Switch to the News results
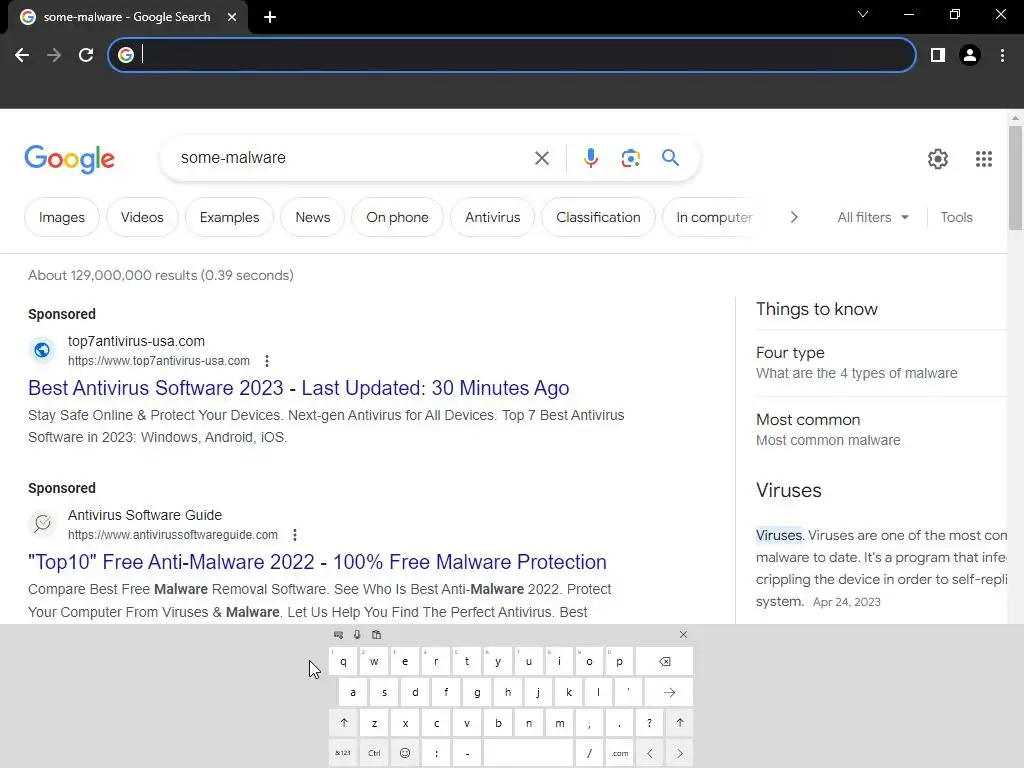The height and width of the screenshot is (768, 1024). pos(313,217)
